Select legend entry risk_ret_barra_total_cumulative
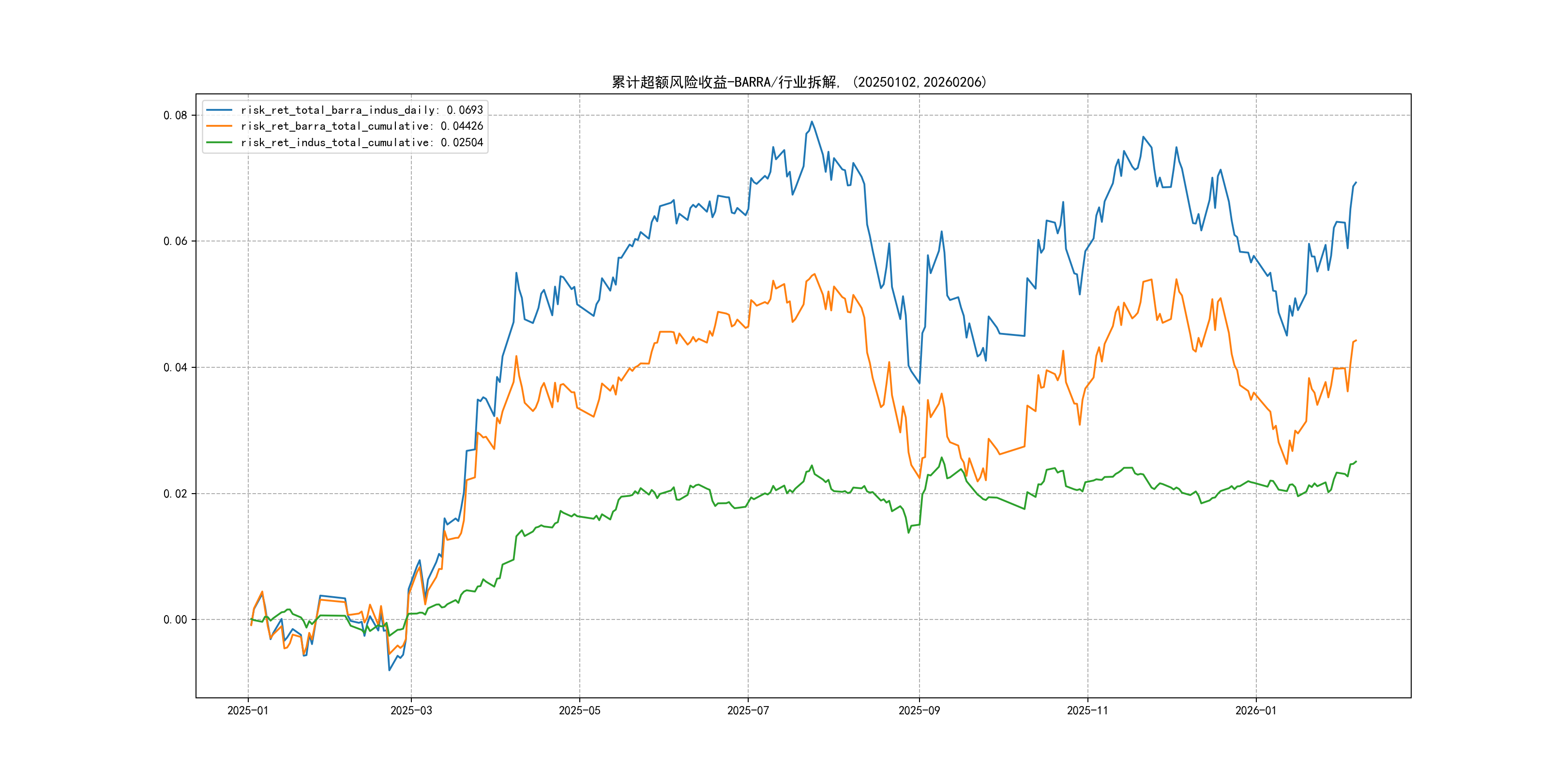This screenshot has width=1568, height=784. tap(362, 126)
